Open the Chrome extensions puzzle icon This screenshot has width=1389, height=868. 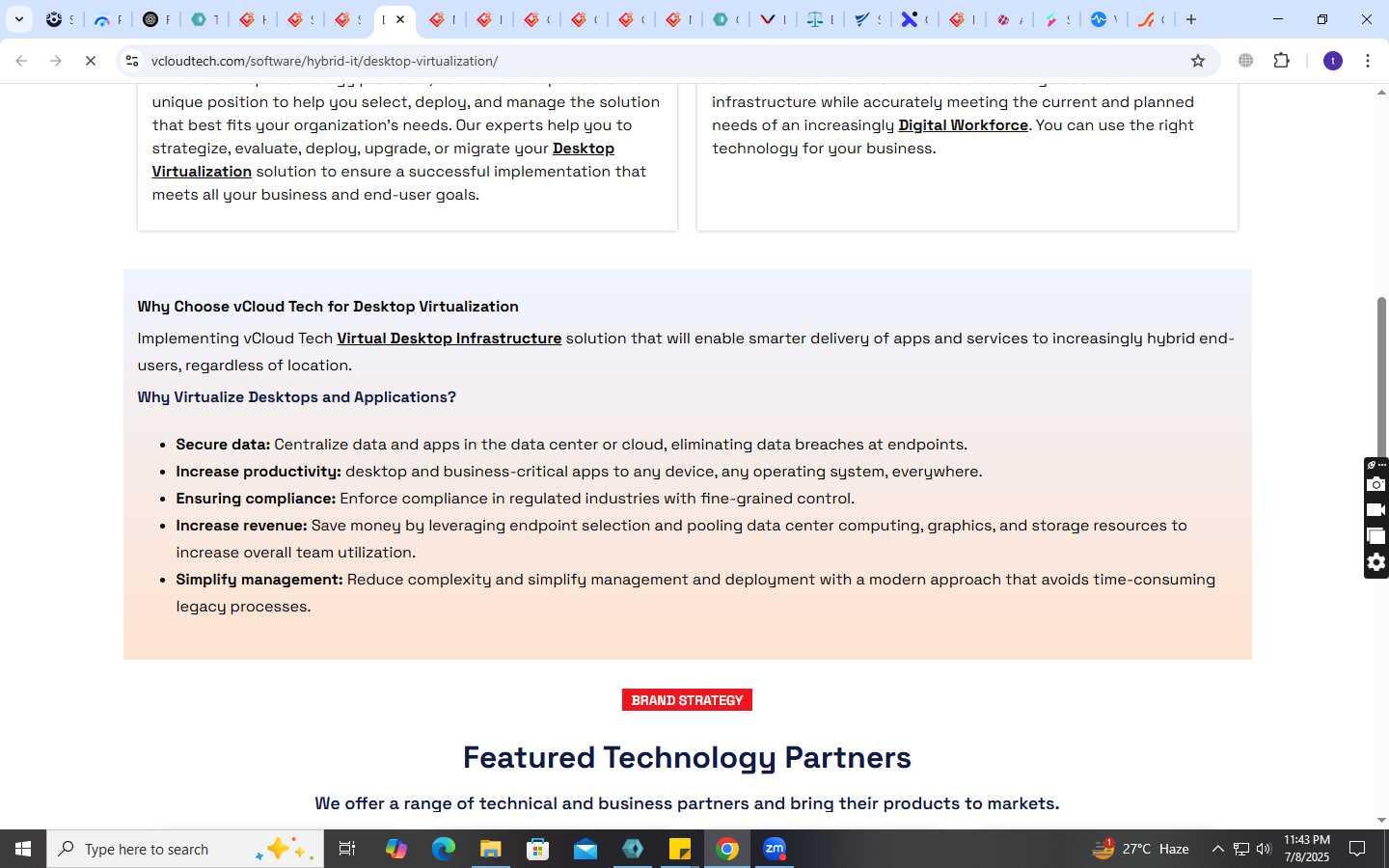(x=1281, y=61)
